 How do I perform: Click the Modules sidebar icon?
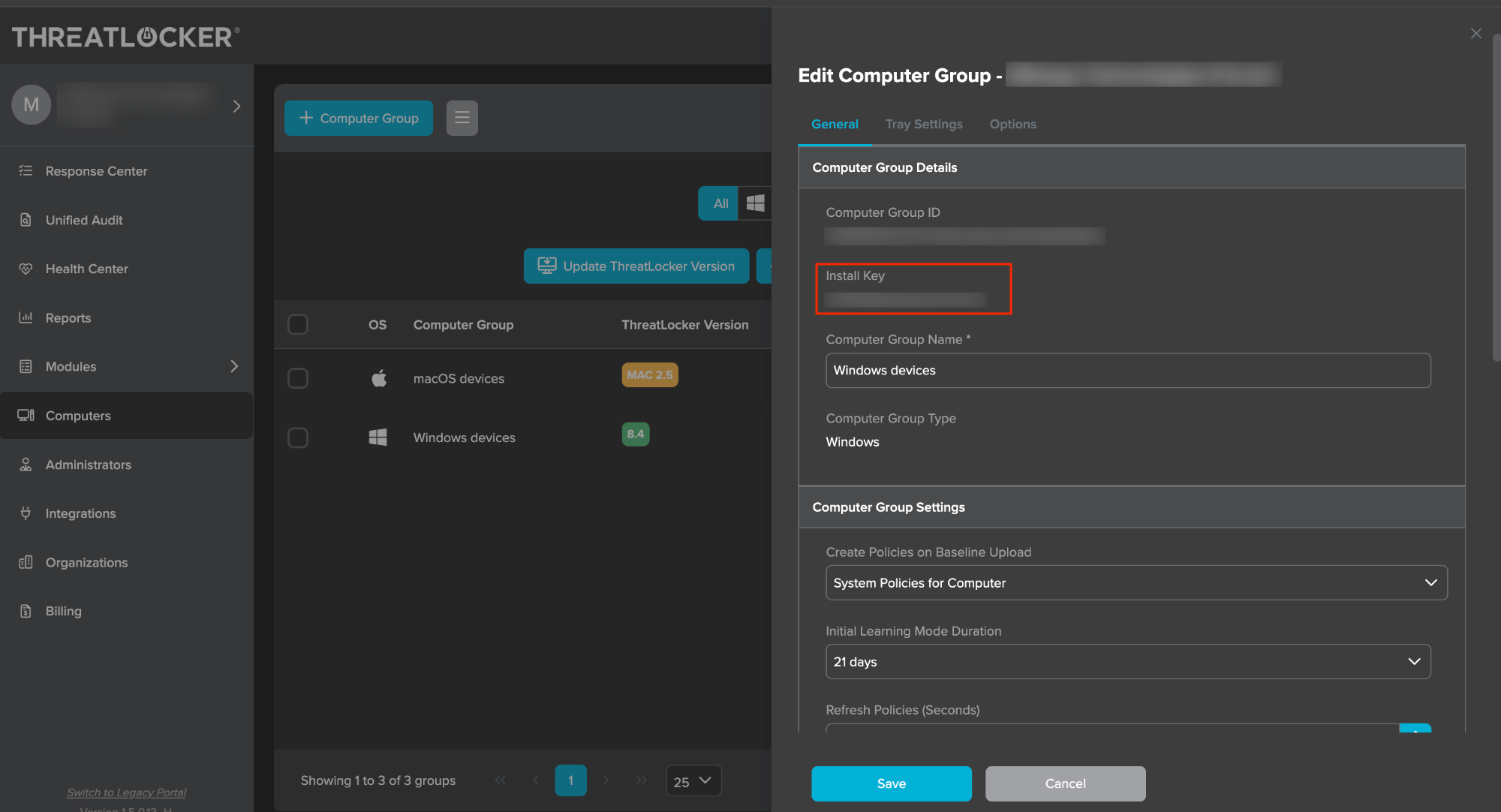[x=26, y=366]
